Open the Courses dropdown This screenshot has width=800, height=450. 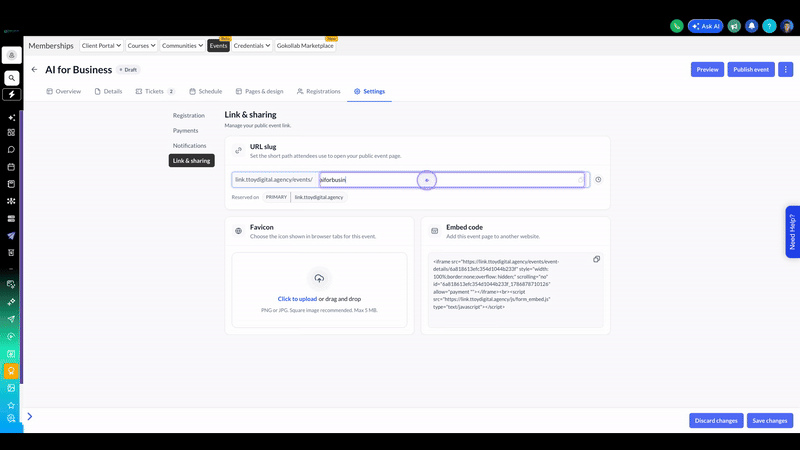141,45
